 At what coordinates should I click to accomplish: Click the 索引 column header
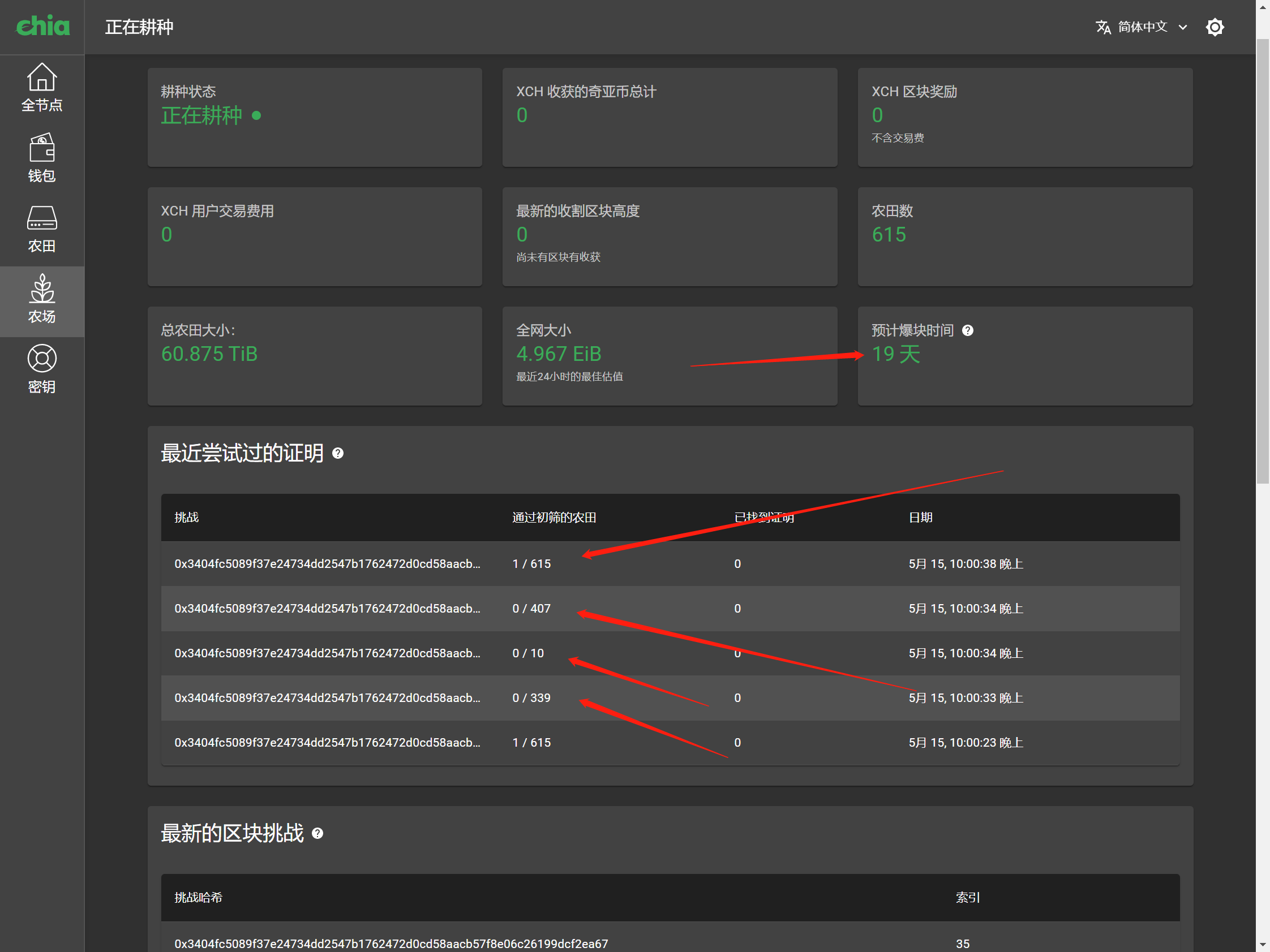pos(968,898)
